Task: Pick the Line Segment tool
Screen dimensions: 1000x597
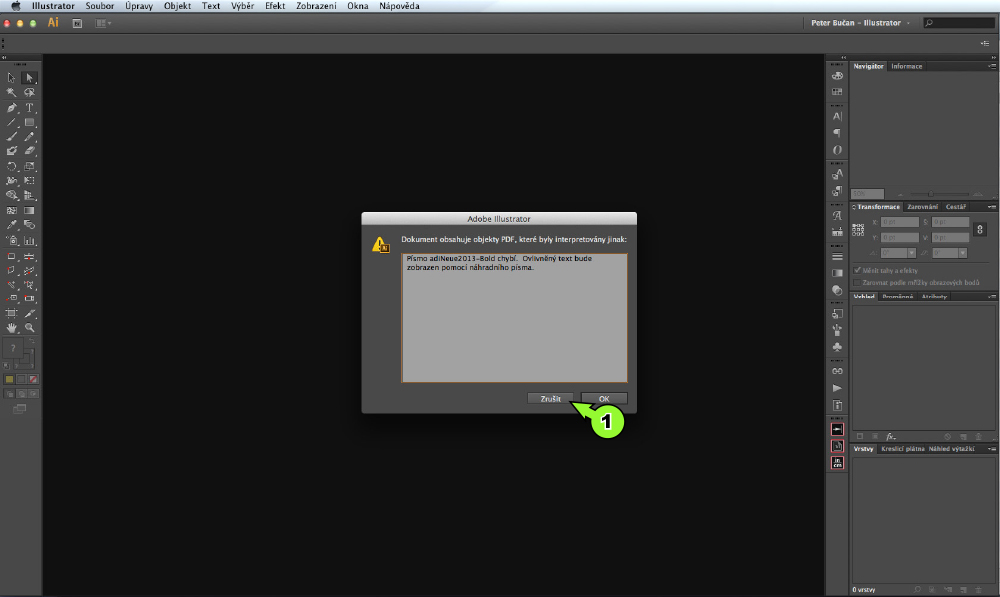Action: (11, 122)
